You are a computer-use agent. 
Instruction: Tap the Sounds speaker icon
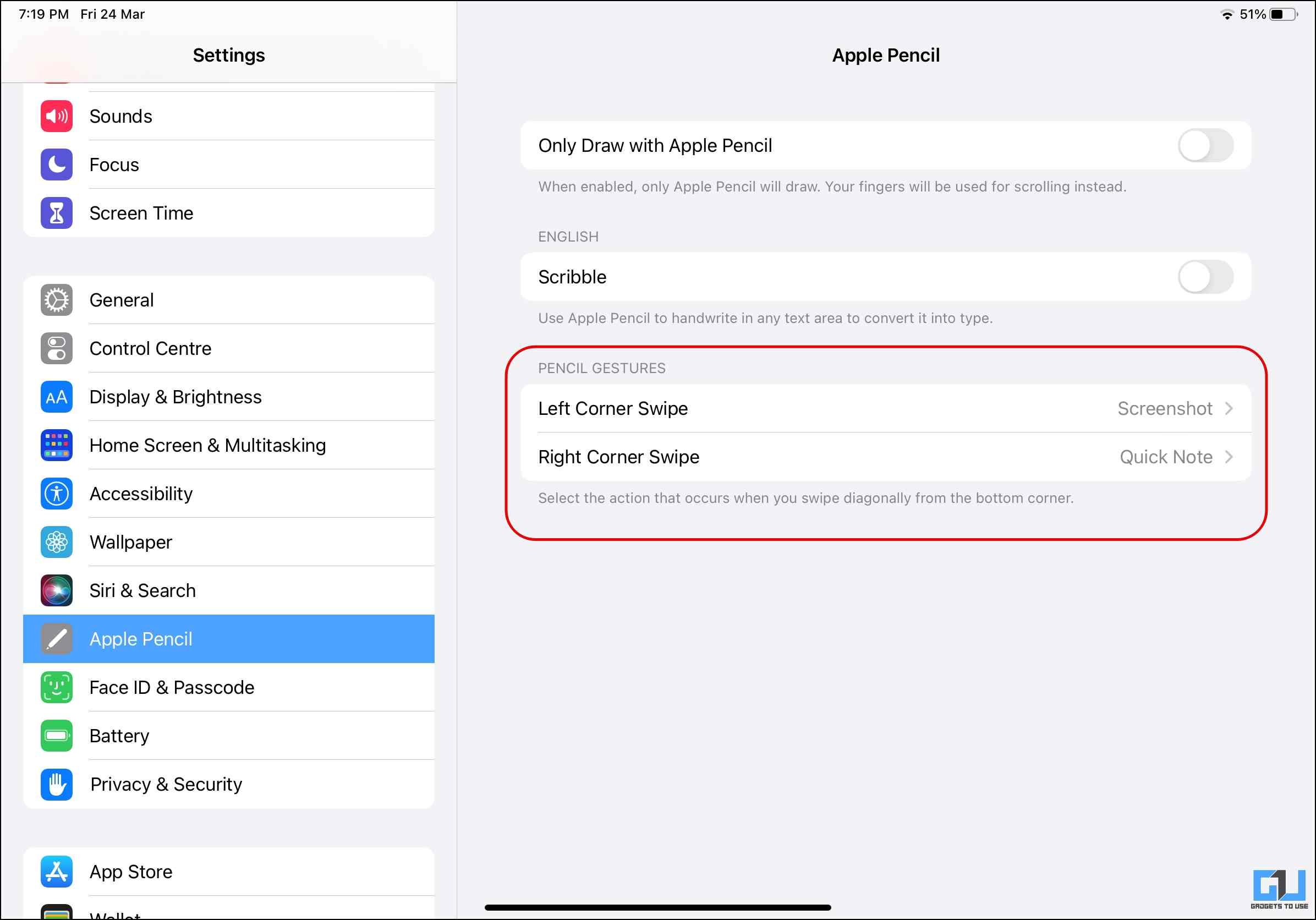[x=56, y=116]
